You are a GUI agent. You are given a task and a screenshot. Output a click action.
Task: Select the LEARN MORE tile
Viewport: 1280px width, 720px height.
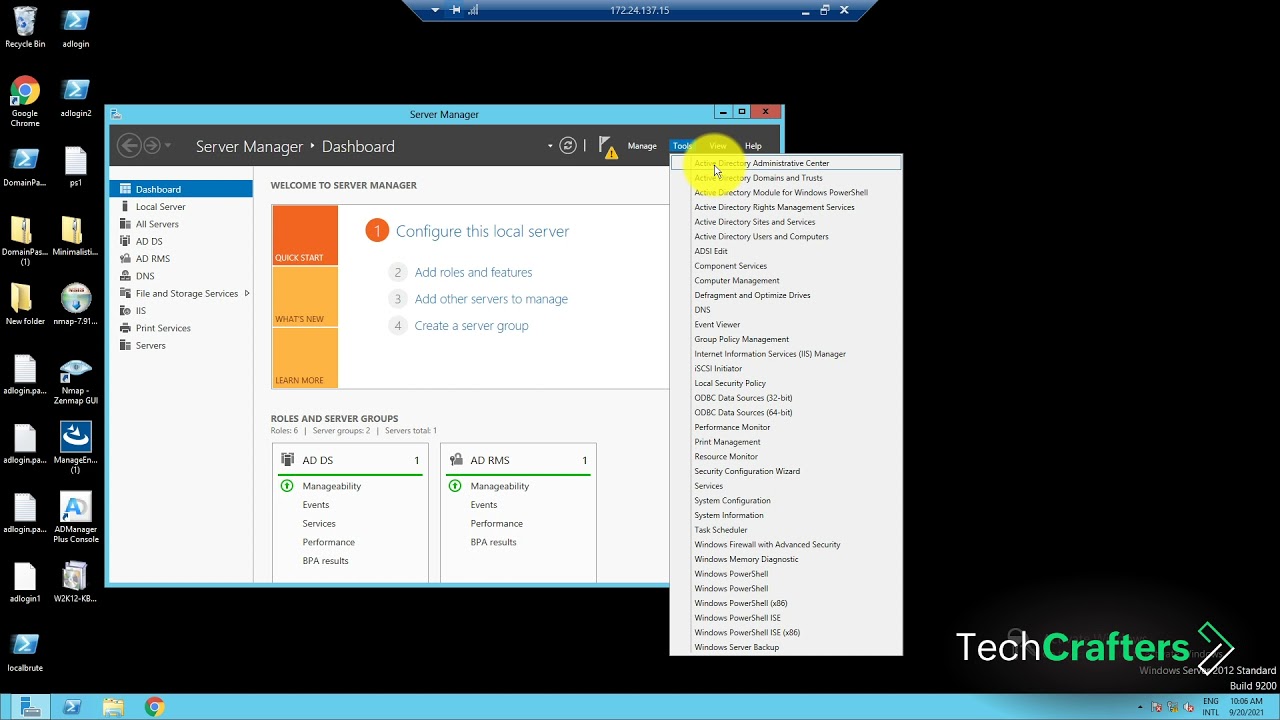305,358
